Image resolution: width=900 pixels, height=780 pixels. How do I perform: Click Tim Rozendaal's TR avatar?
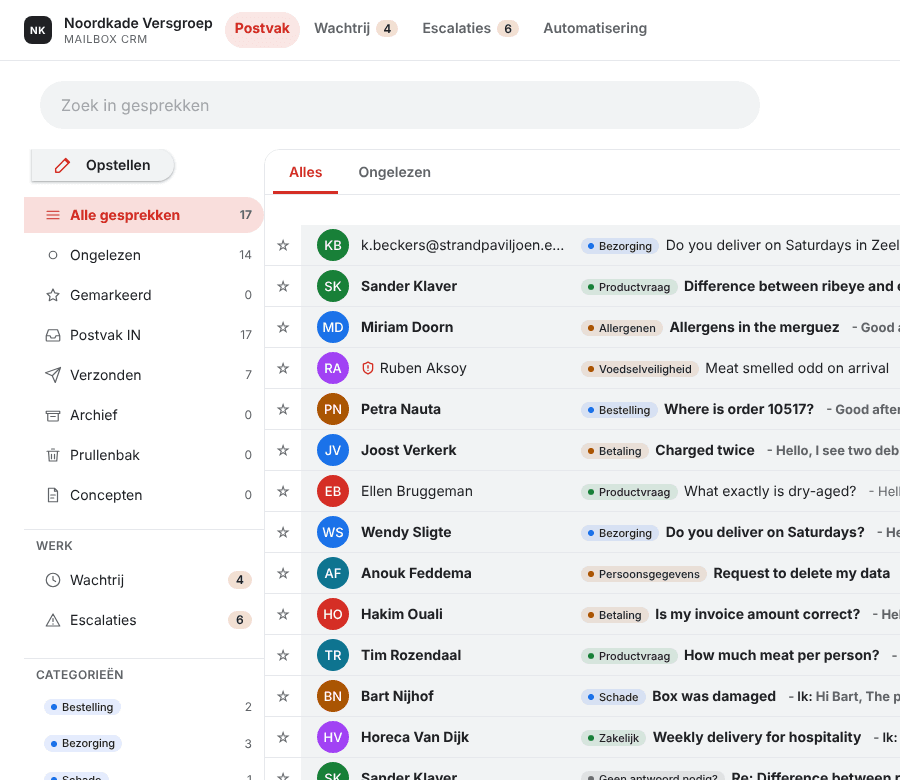333,655
